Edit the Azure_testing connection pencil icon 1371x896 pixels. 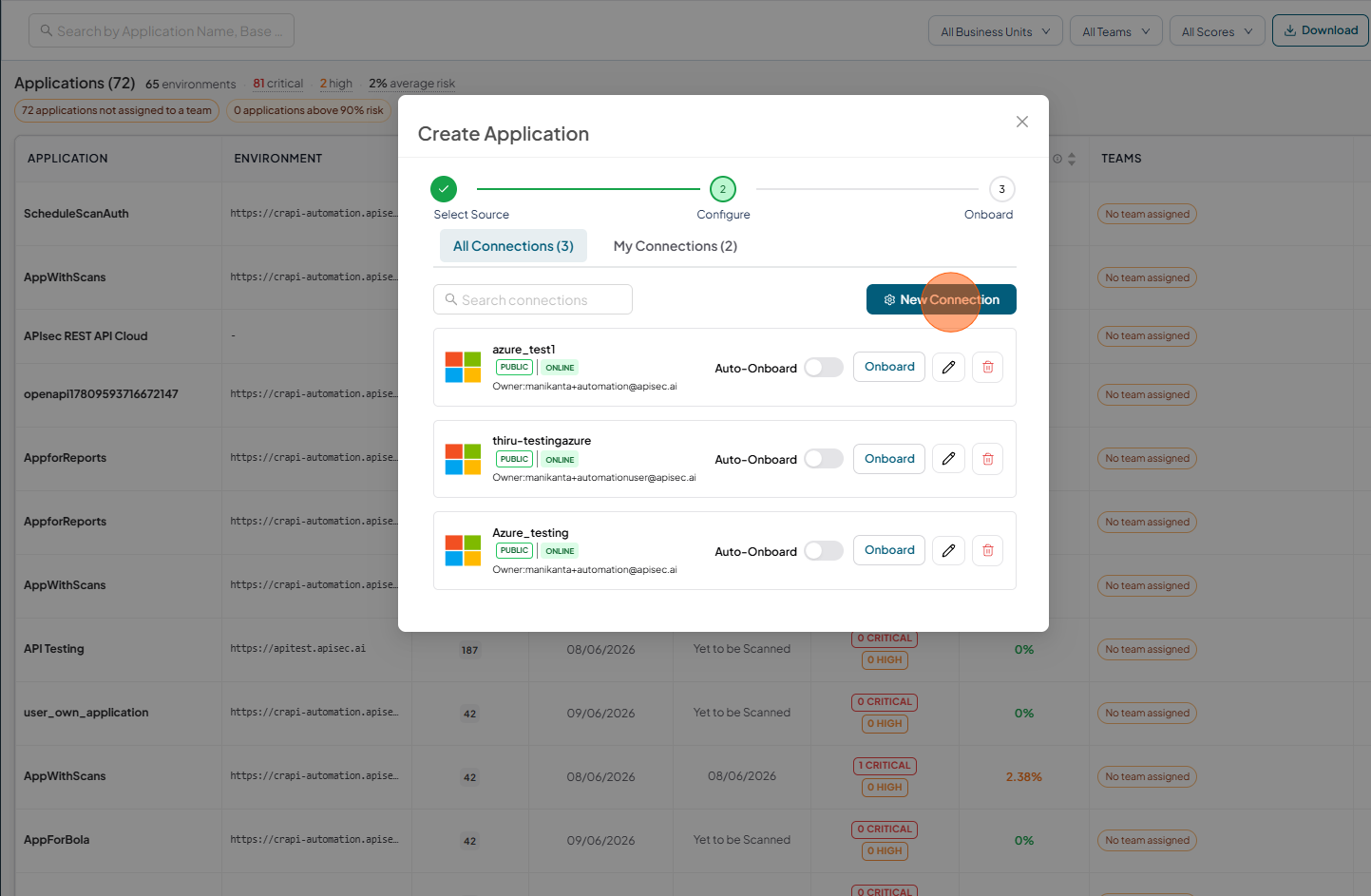click(948, 550)
